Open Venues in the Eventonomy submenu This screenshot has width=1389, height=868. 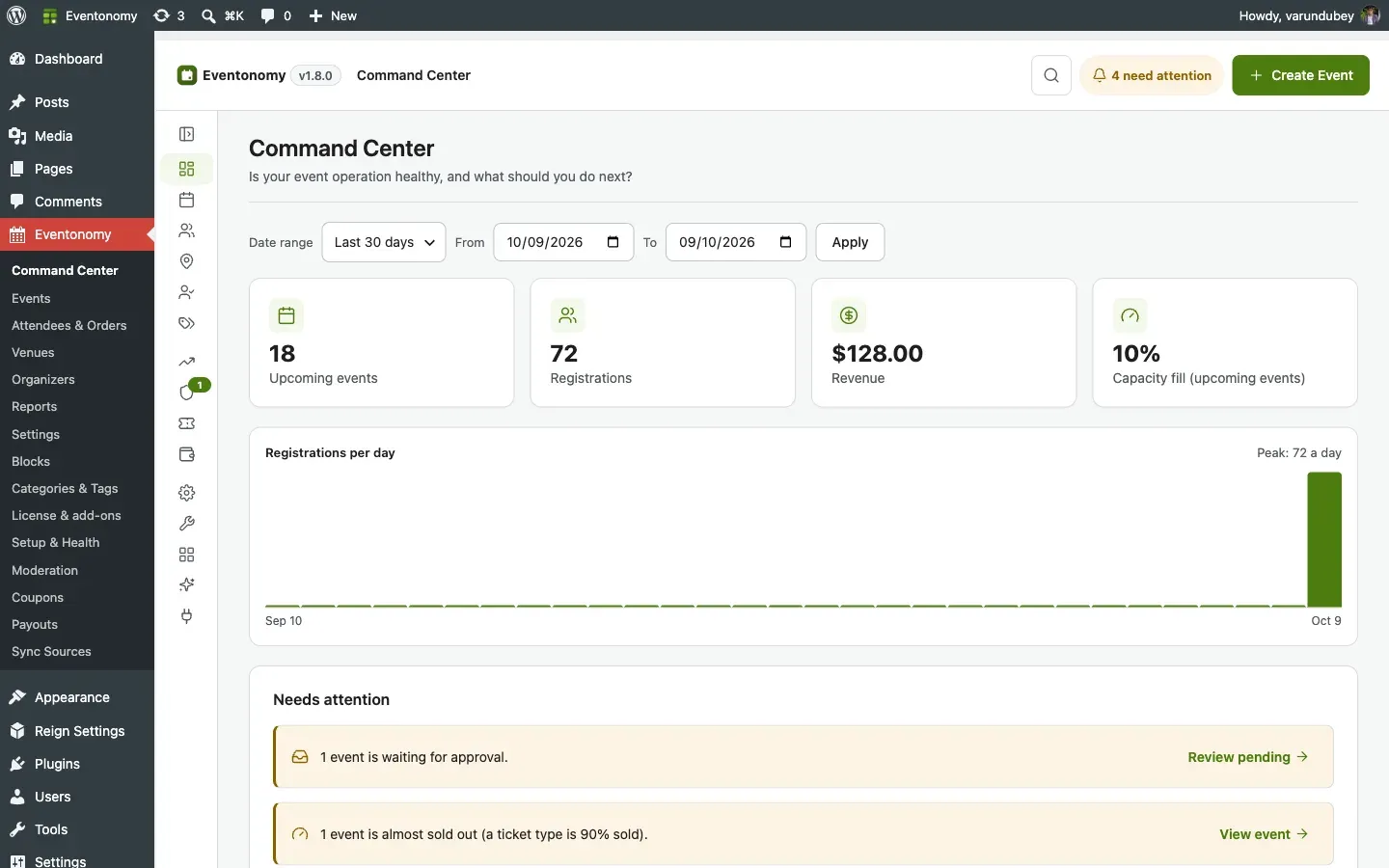(33, 353)
